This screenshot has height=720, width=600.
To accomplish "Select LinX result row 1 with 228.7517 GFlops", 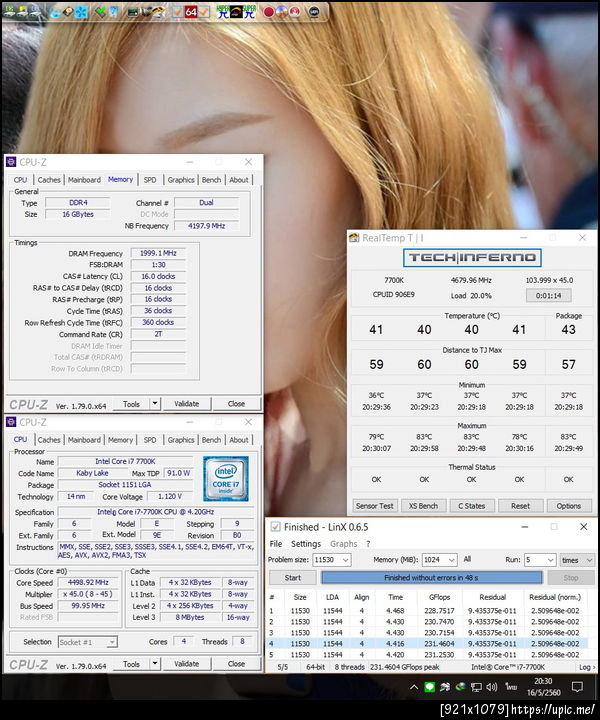I will (x=429, y=611).
